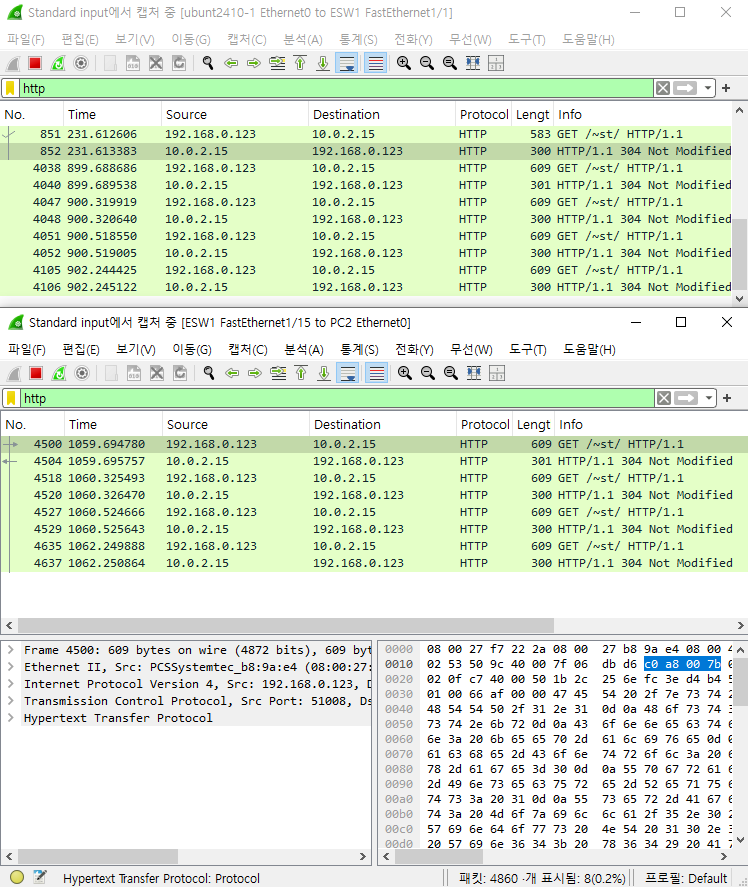The image size is (748, 887).
Task: Jump to first packet in top window
Action: (x=300, y=63)
